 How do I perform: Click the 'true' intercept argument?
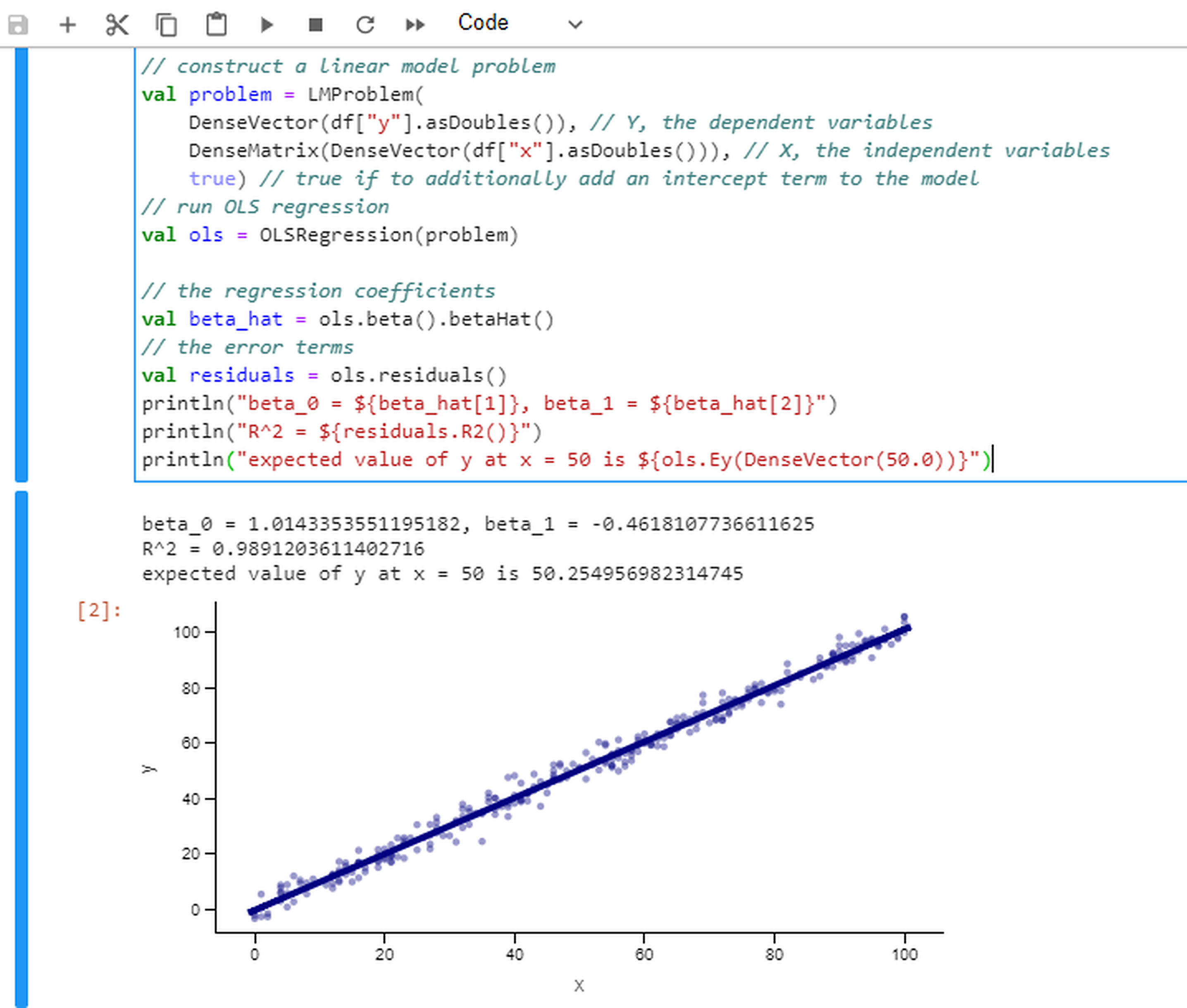click(212, 178)
